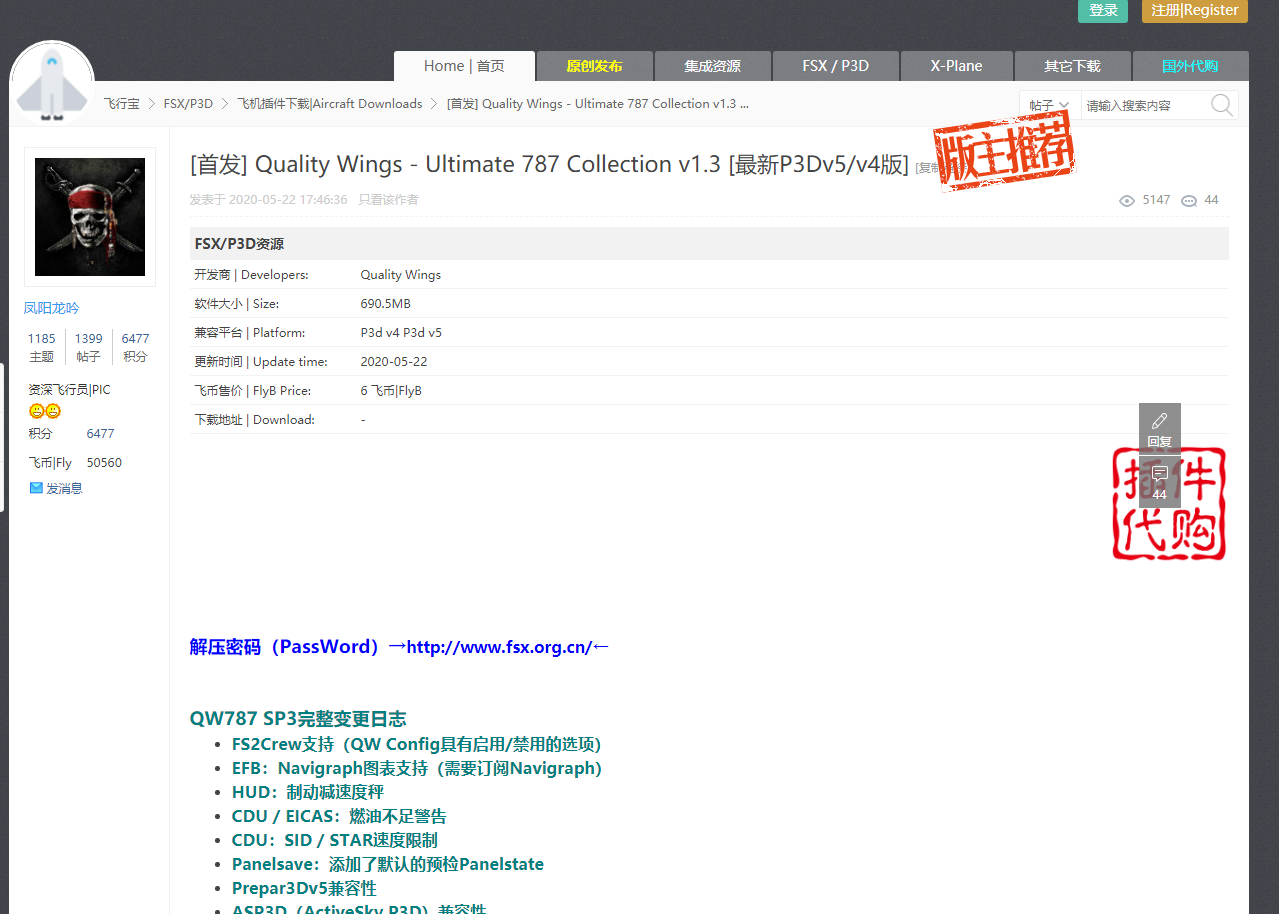Click the thread title heading

click(x=549, y=165)
